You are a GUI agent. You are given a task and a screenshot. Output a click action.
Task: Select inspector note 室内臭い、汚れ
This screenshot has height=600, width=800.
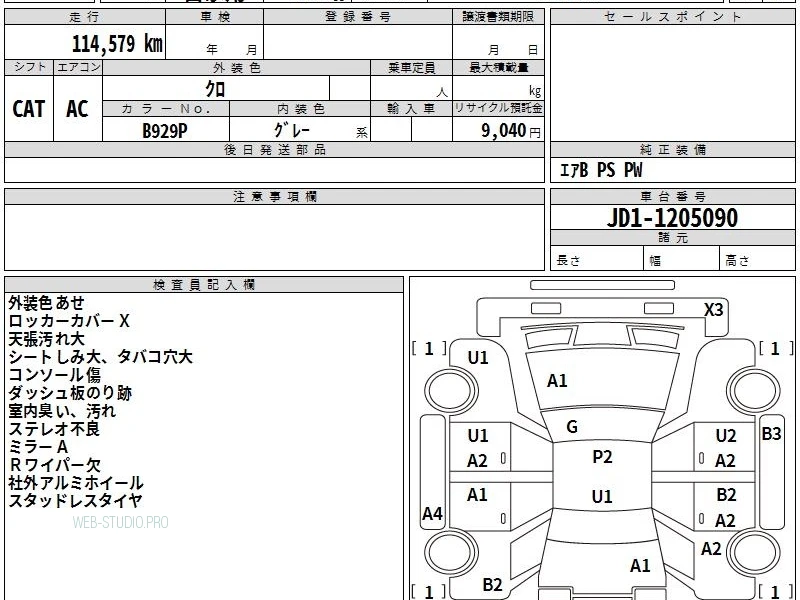pyautogui.click(x=62, y=411)
